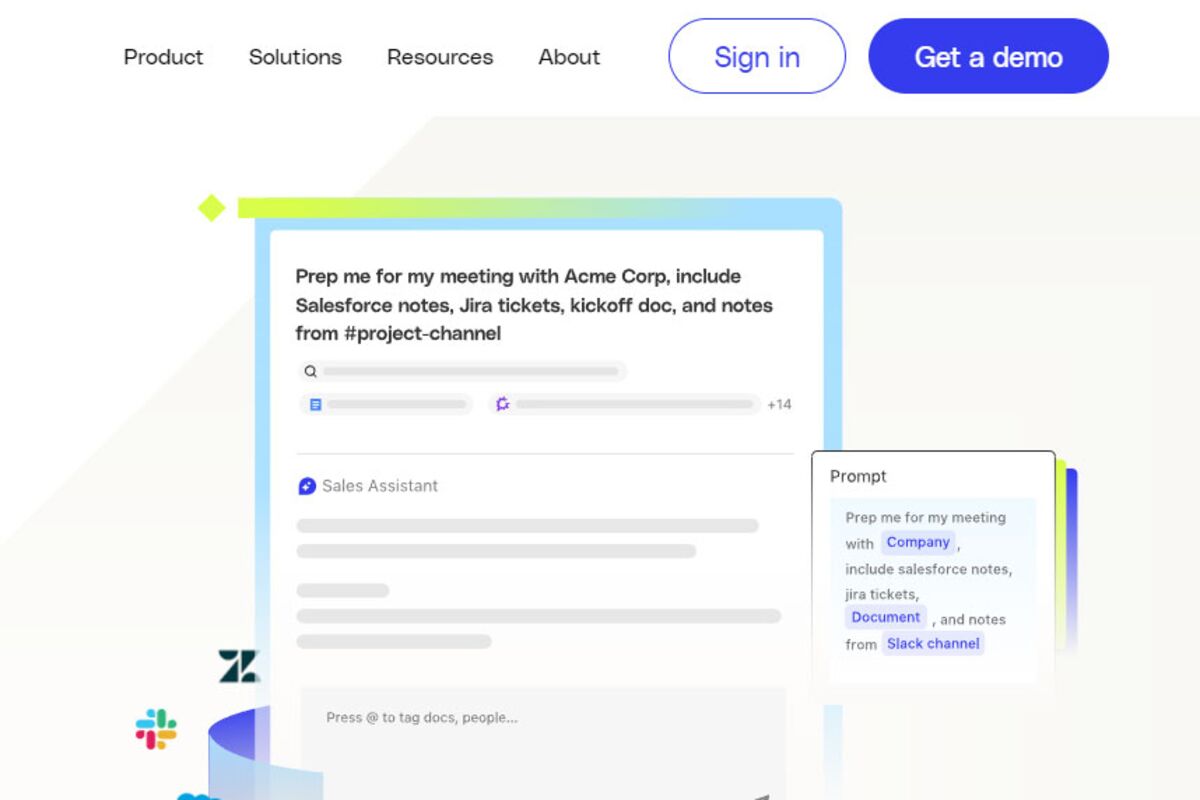The width and height of the screenshot is (1200, 800).
Task: Click the magnifying glass search icon
Action: point(311,371)
